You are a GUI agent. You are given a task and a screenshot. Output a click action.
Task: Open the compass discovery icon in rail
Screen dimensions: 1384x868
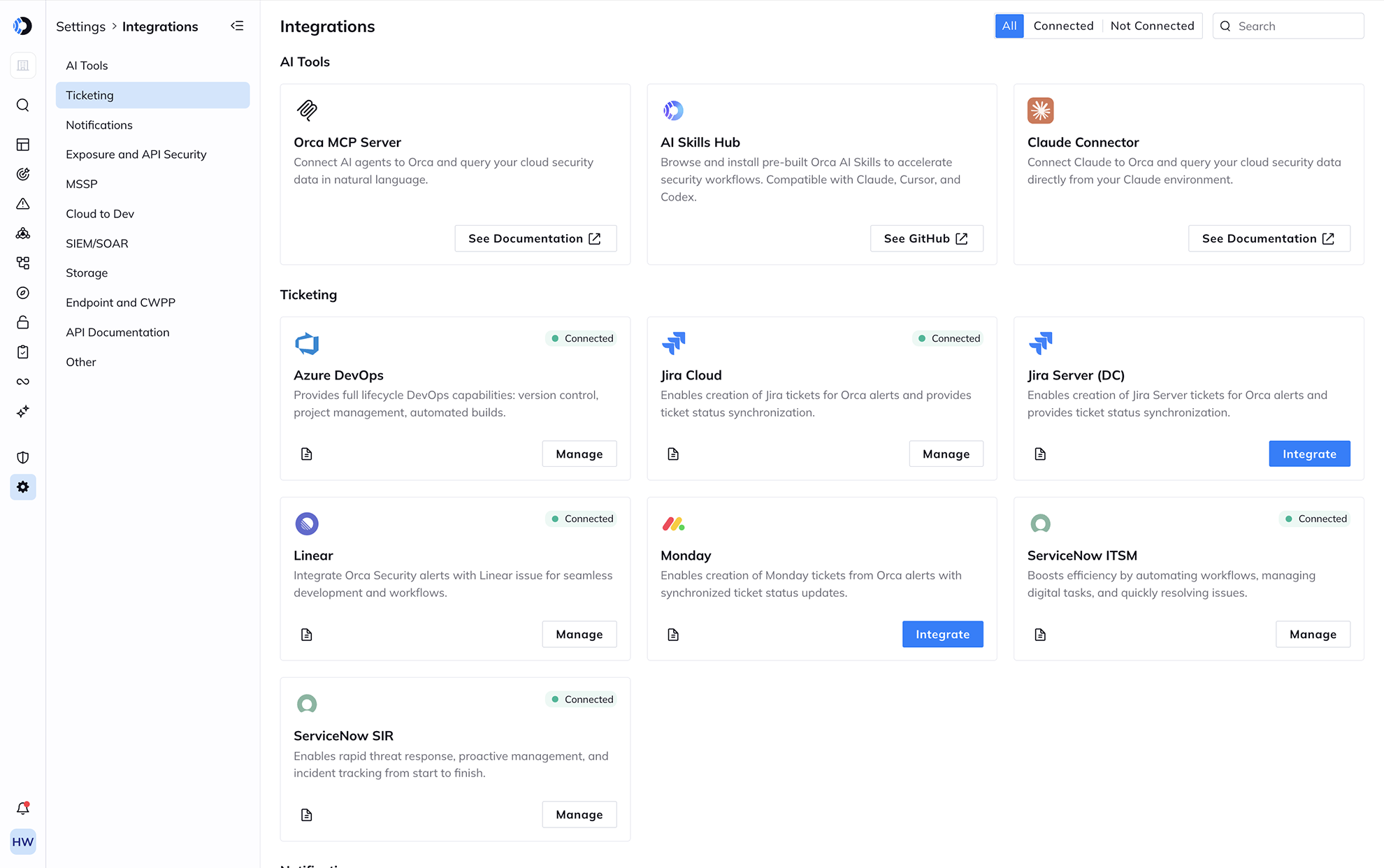[x=23, y=293]
